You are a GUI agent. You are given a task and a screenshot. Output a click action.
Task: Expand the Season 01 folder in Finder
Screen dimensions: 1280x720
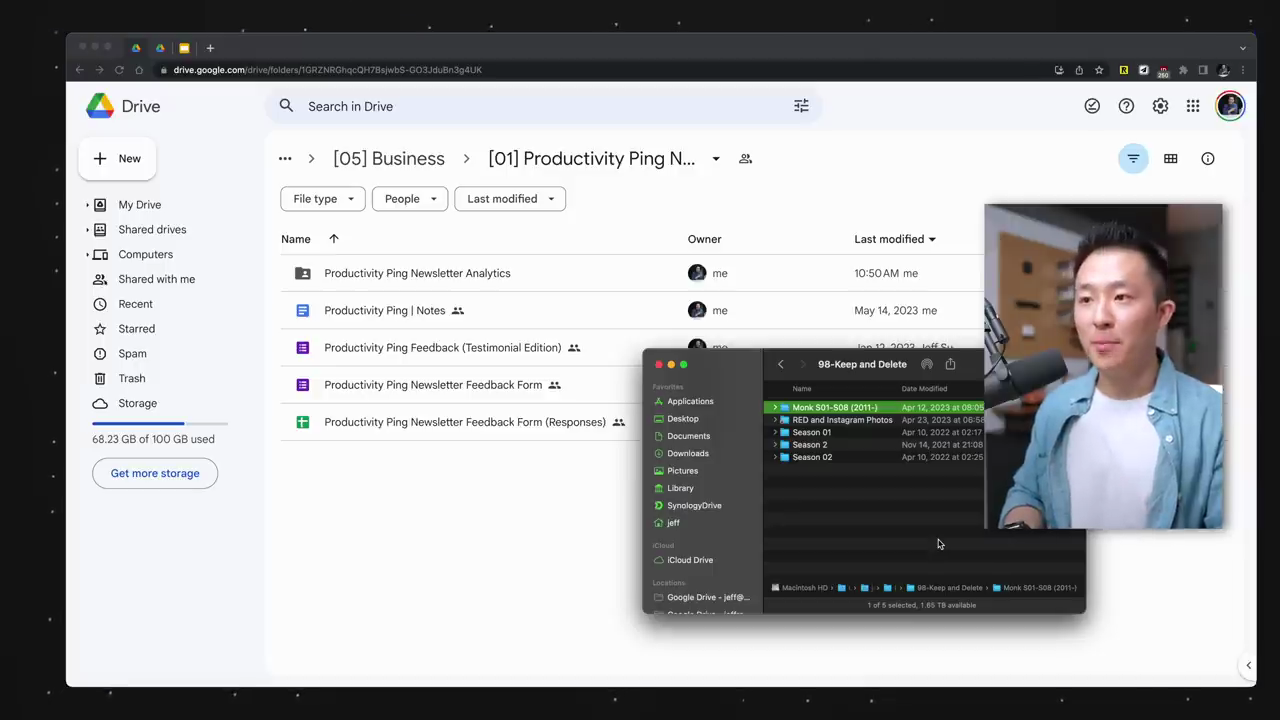click(775, 433)
